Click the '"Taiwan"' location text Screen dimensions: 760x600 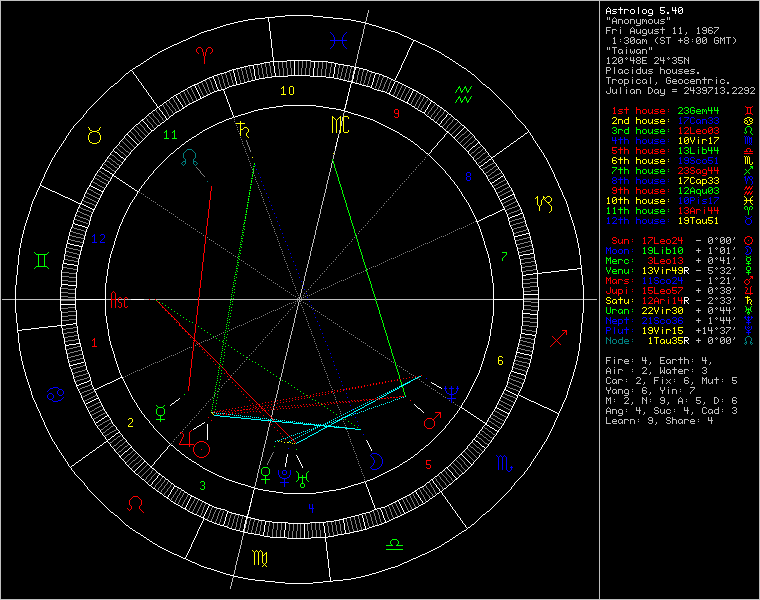(629, 51)
